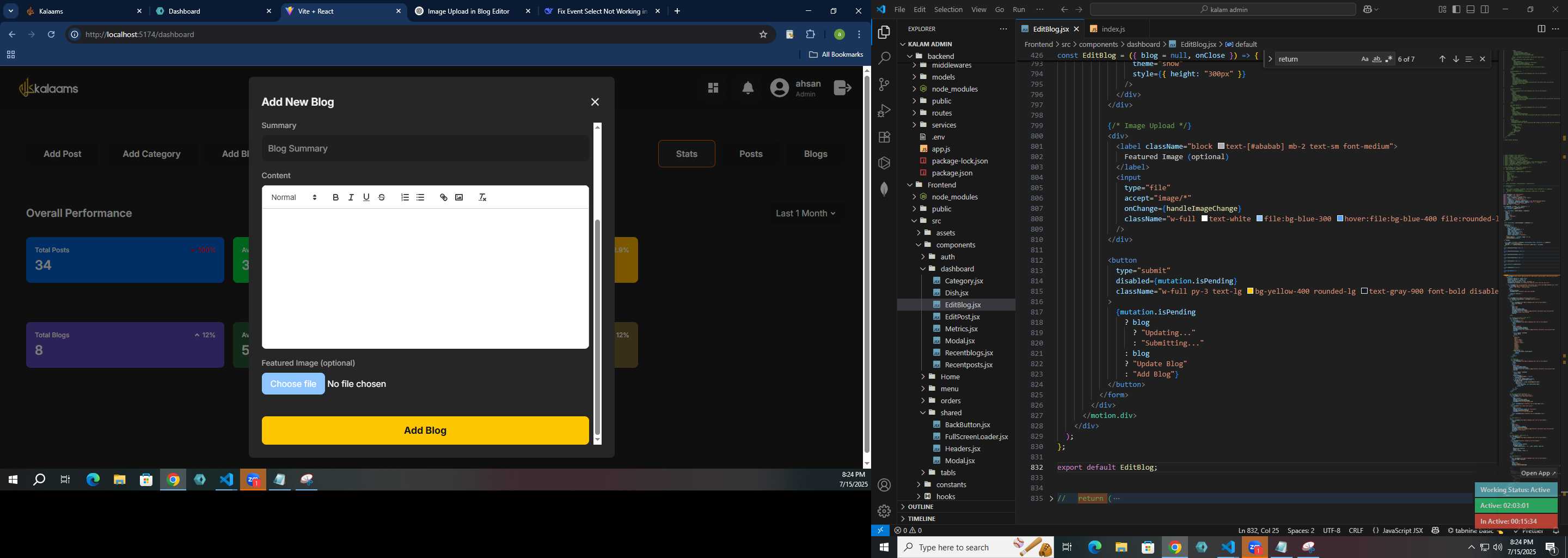Image resolution: width=1568 pixels, height=558 pixels.
Task: Toggle Find in Selection in find widget
Action: point(1469,59)
